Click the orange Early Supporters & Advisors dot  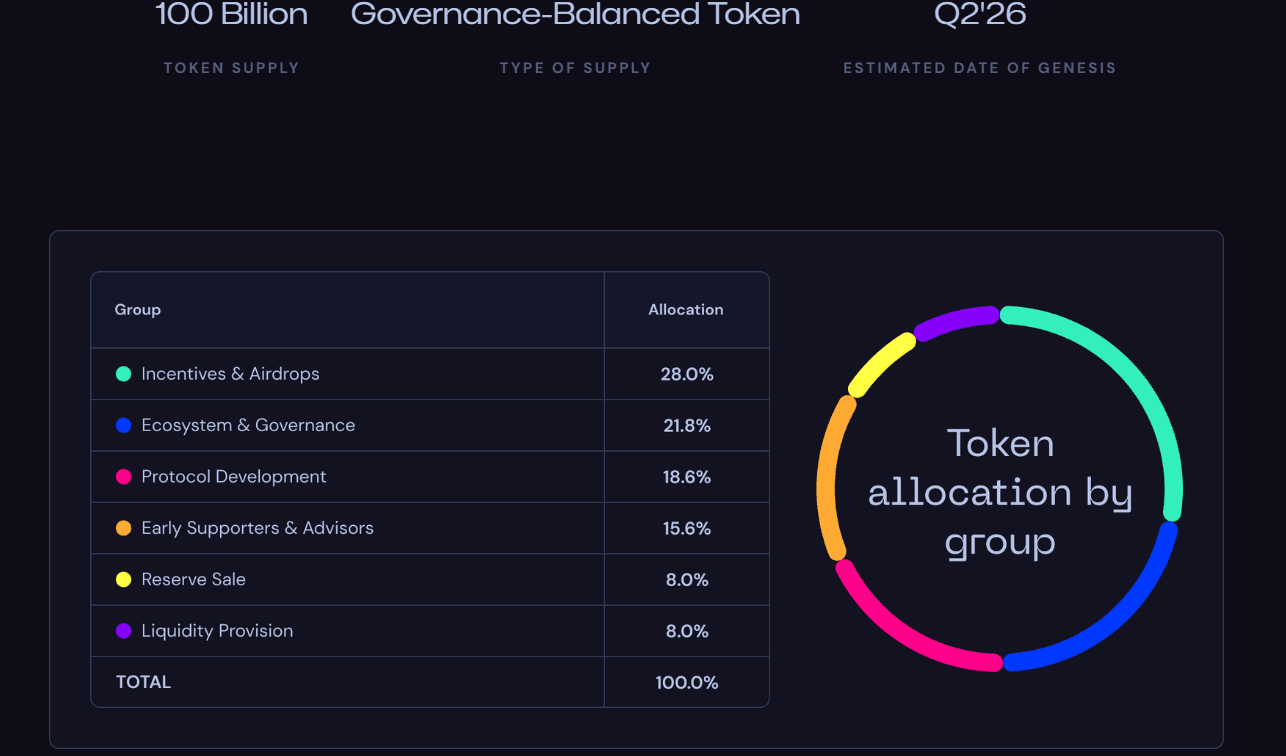tap(124, 528)
